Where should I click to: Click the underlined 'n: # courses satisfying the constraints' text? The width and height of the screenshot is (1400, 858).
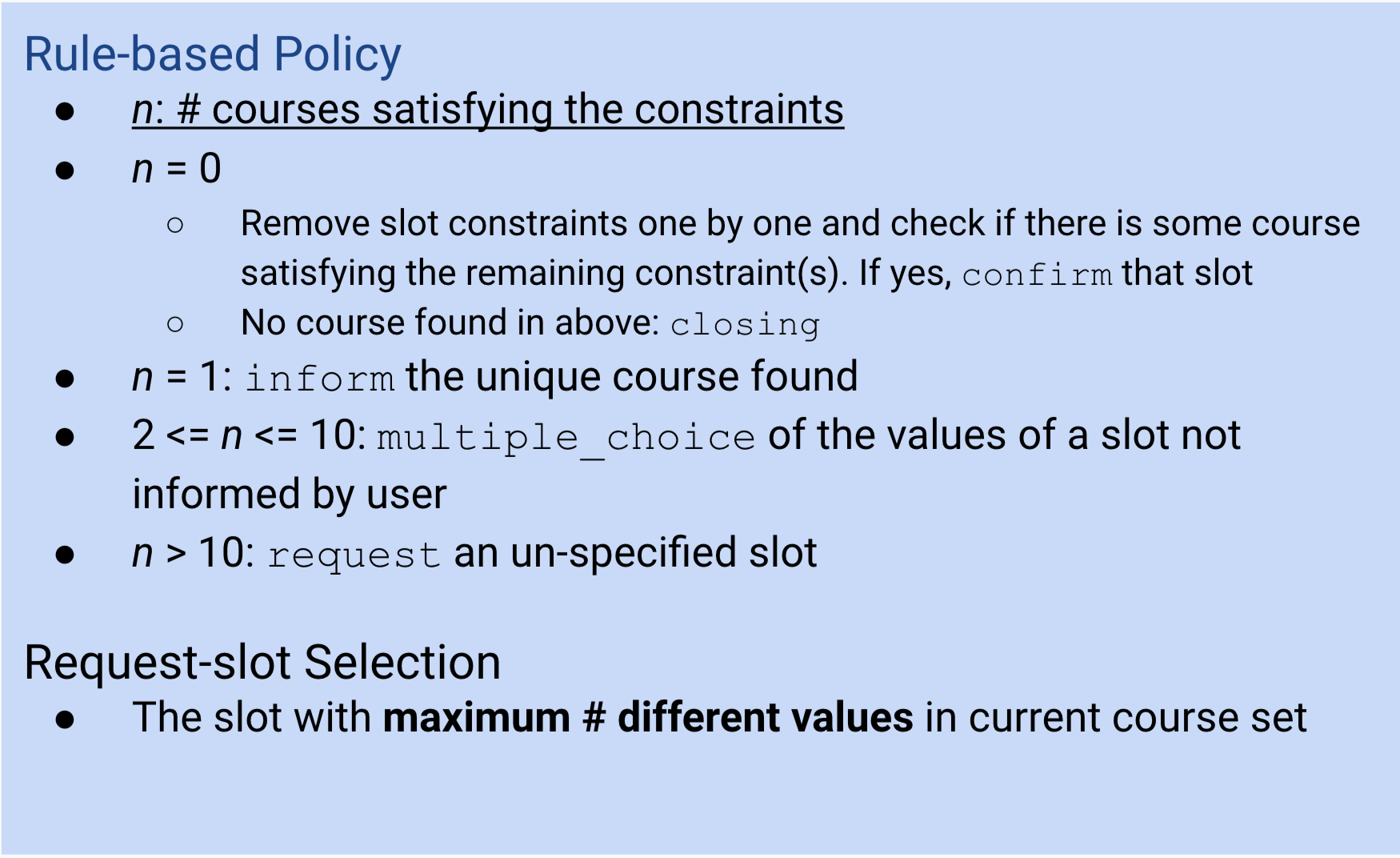click(487, 110)
